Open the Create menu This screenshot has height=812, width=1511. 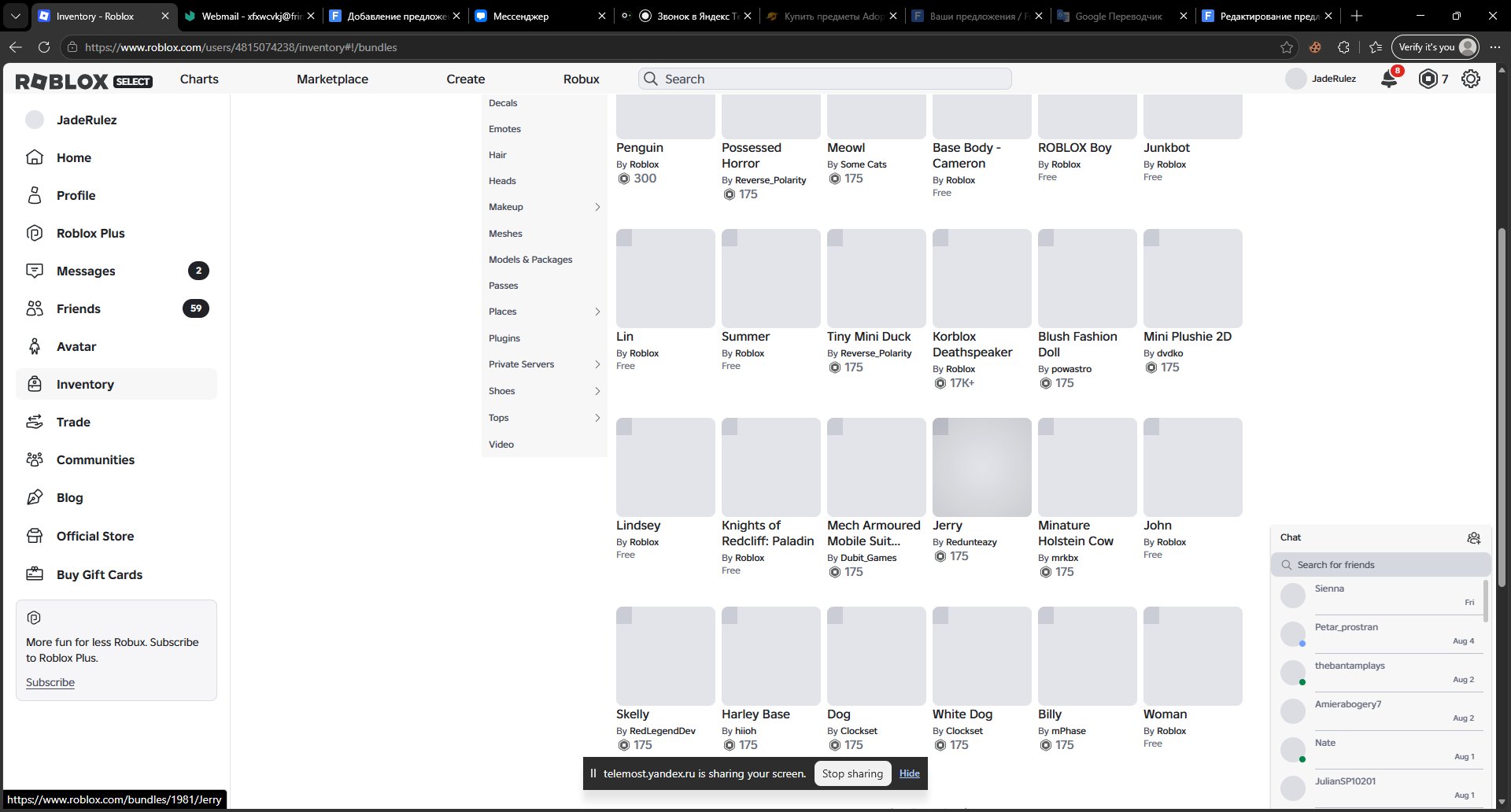[x=466, y=79]
